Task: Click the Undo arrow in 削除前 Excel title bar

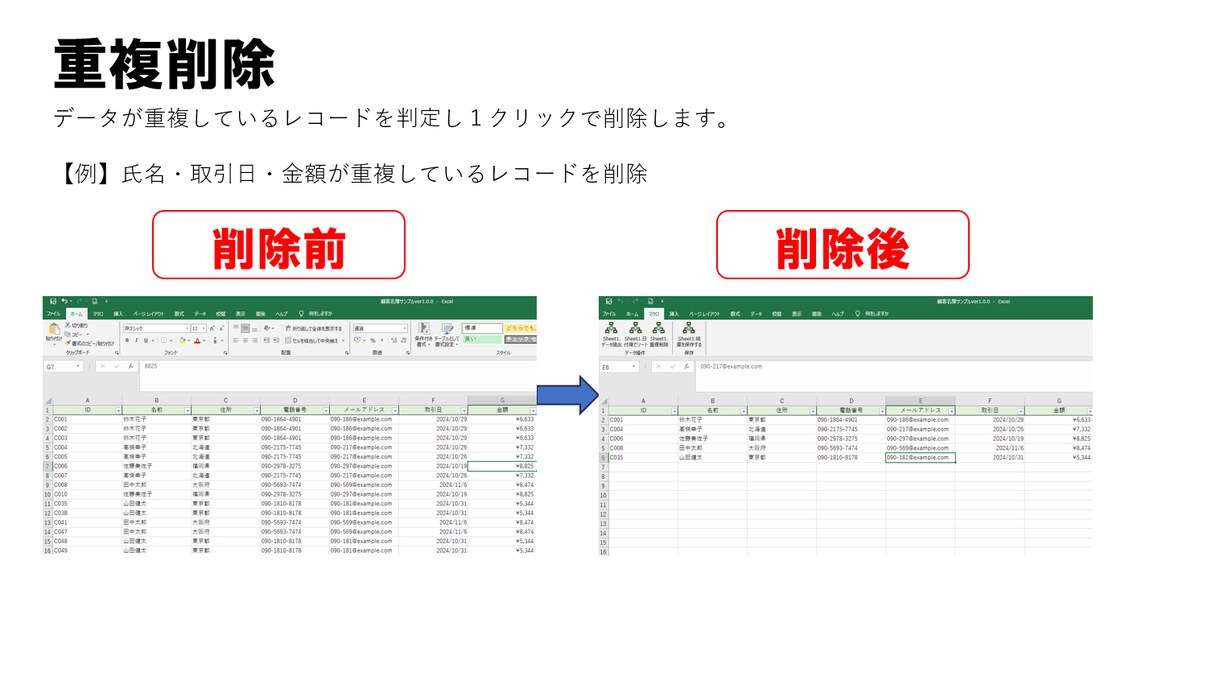Action: tap(64, 301)
